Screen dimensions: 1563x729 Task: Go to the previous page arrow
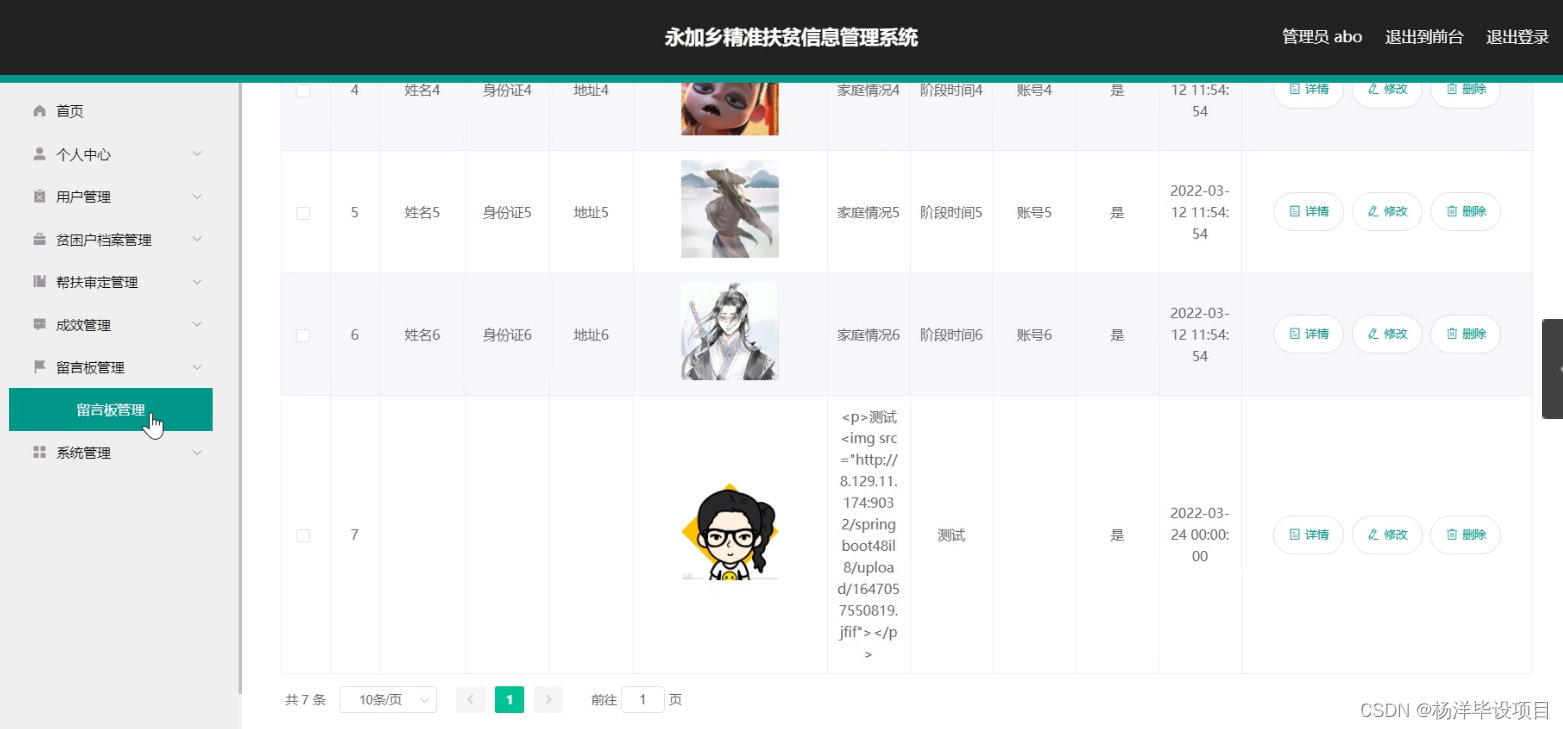(470, 700)
